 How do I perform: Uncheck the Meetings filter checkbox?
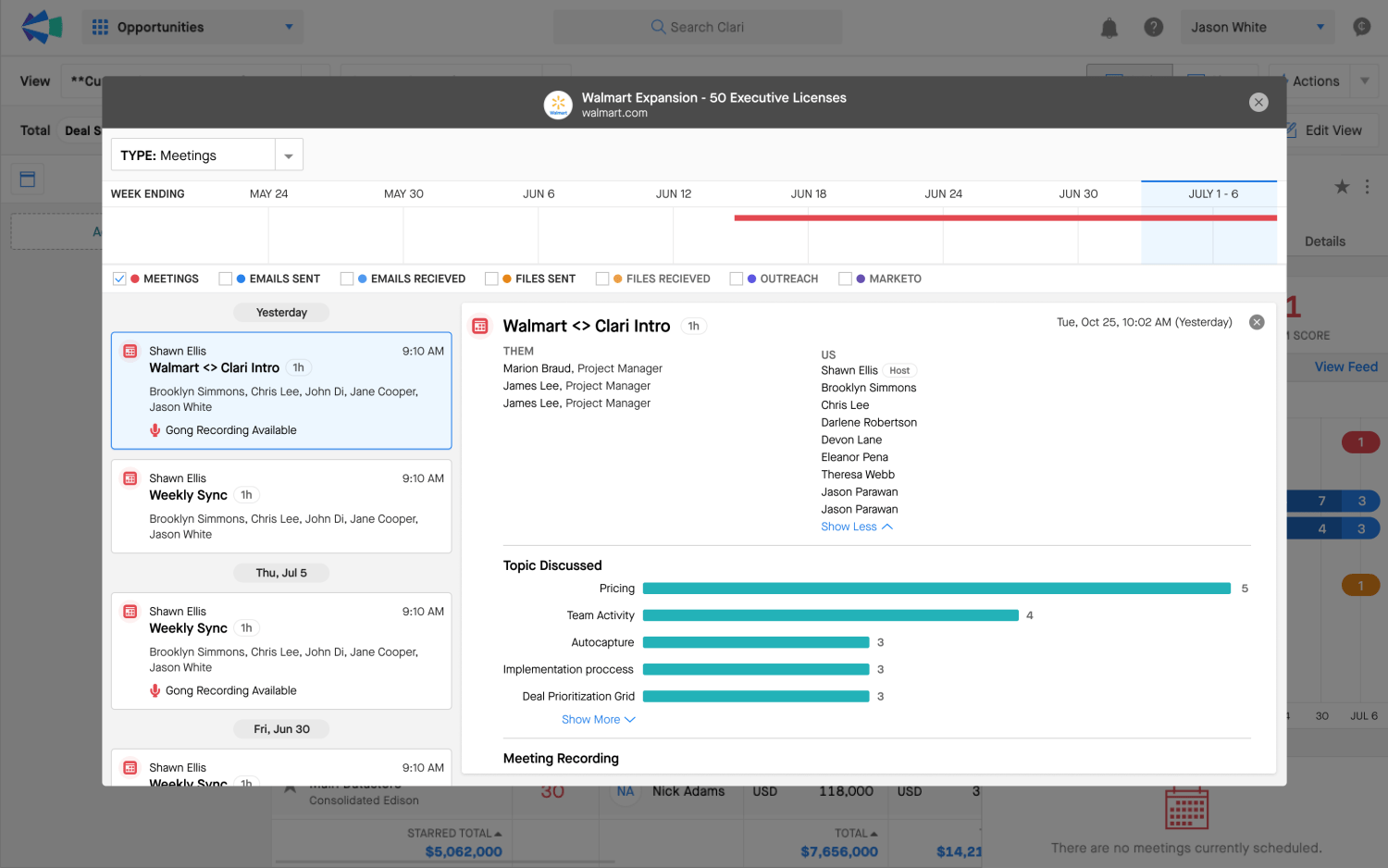coord(119,279)
